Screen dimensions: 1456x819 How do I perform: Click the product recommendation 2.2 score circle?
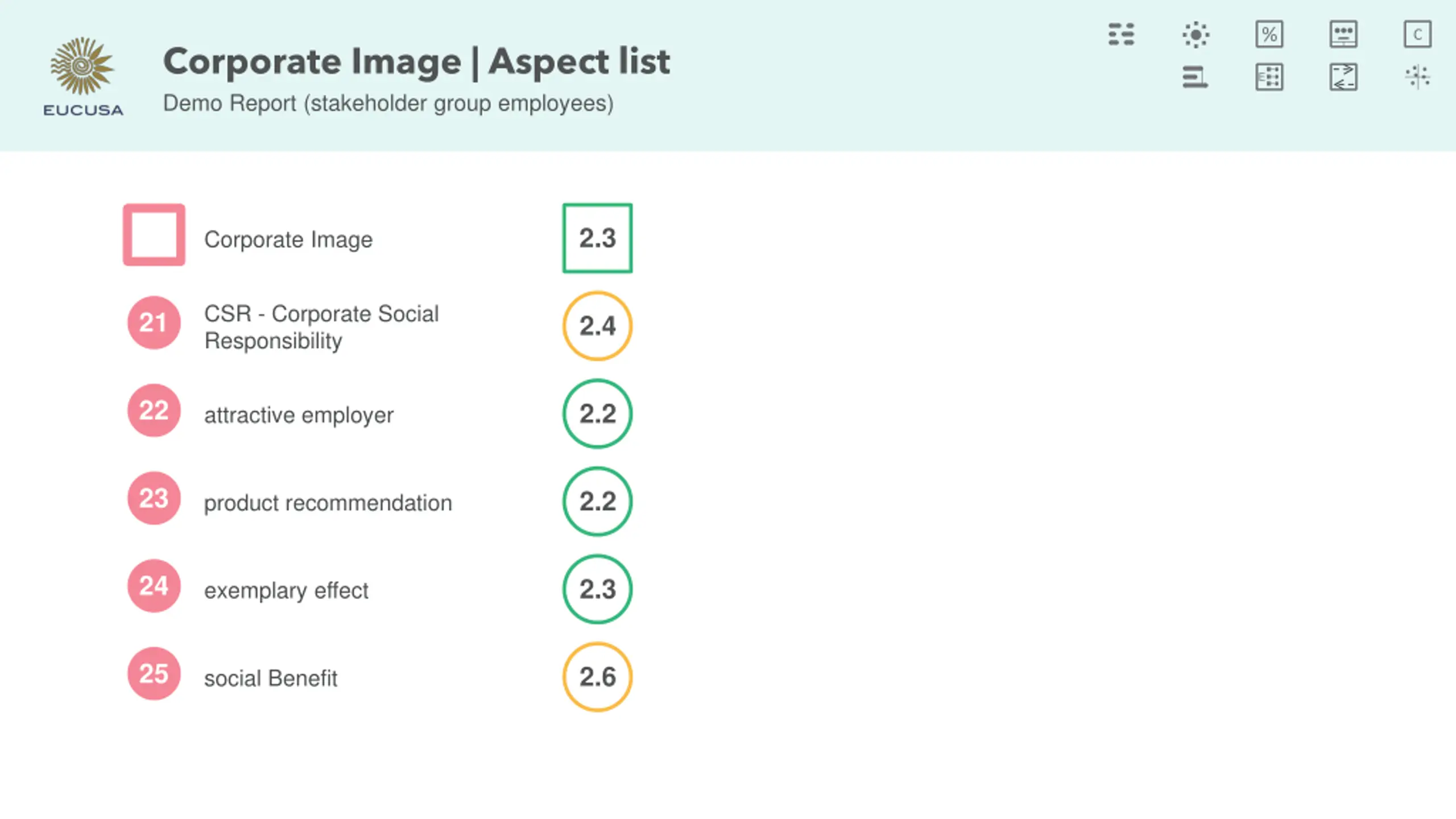click(597, 501)
